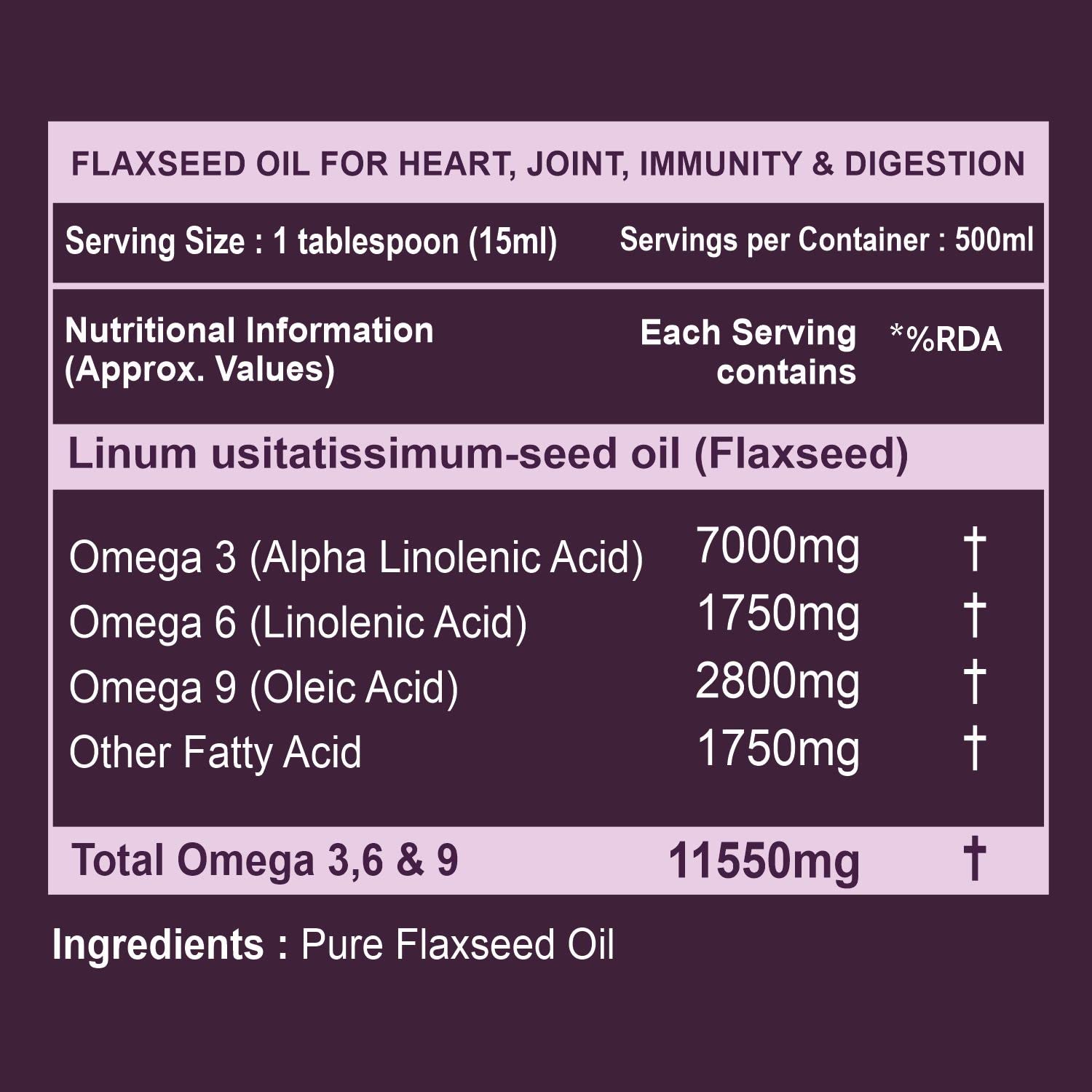Click the dagger symbol beside Omega 6

tap(974, 614)
